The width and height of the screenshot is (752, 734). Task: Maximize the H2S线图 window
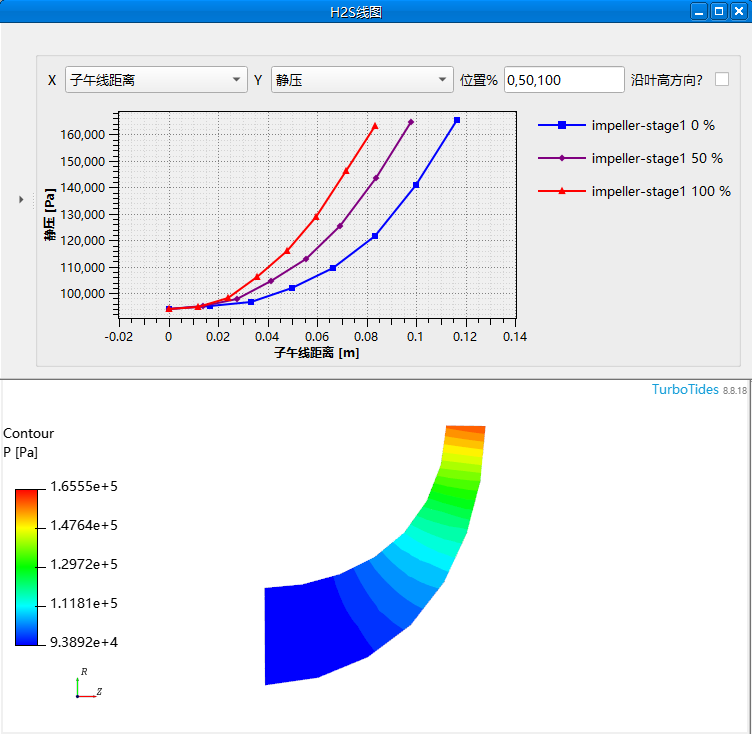719,11
